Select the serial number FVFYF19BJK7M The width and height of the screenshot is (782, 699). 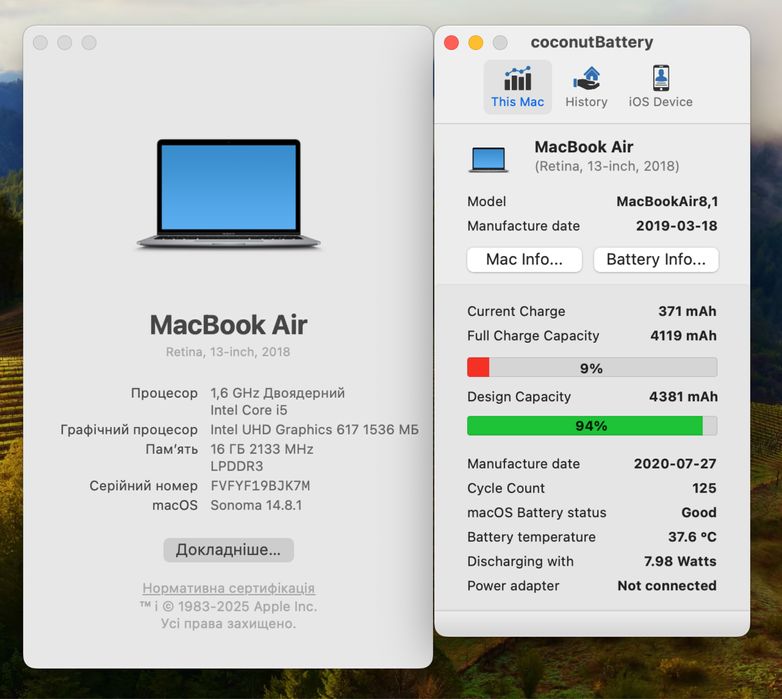click(260, 486)
